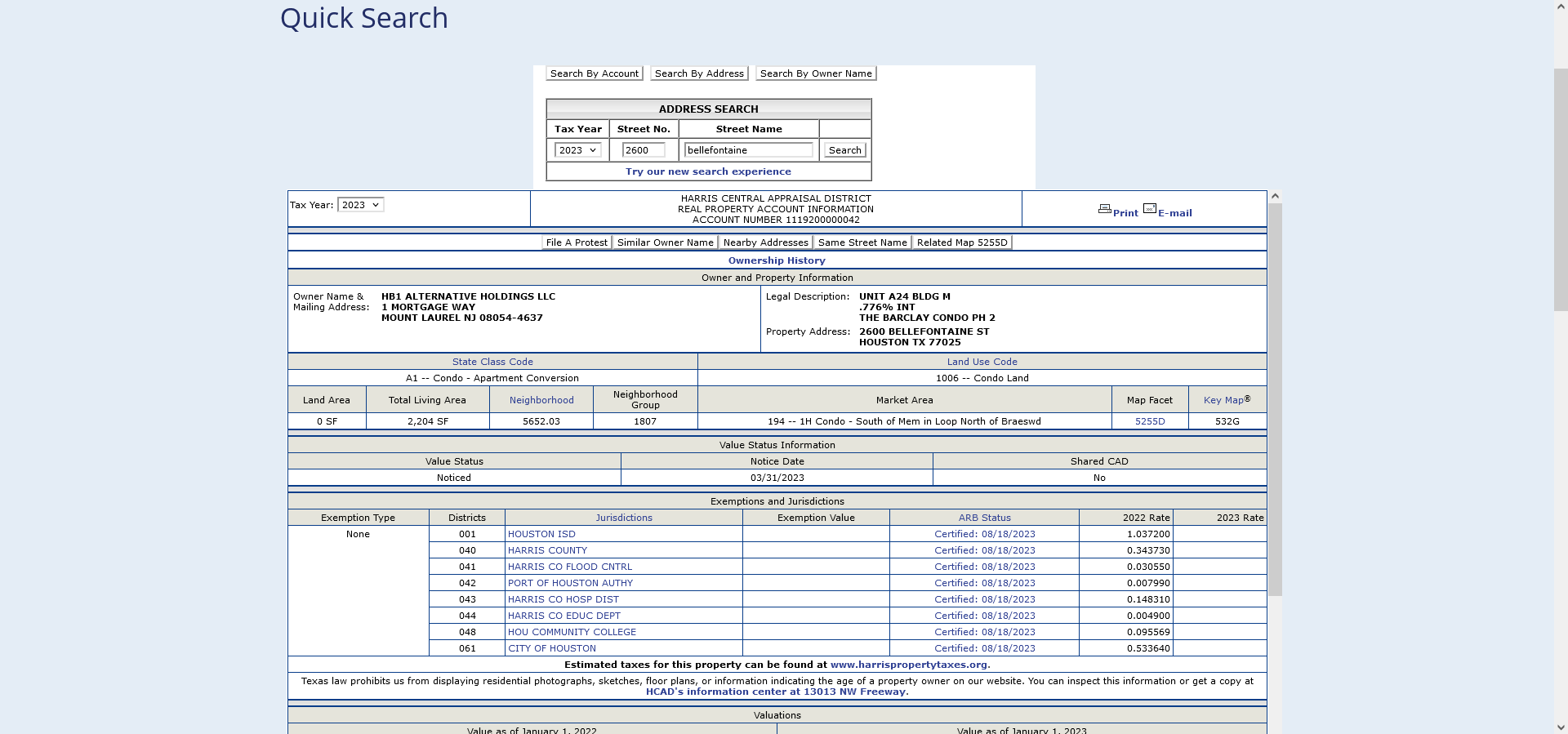Switch to Search By Address tab

[699, 73]
